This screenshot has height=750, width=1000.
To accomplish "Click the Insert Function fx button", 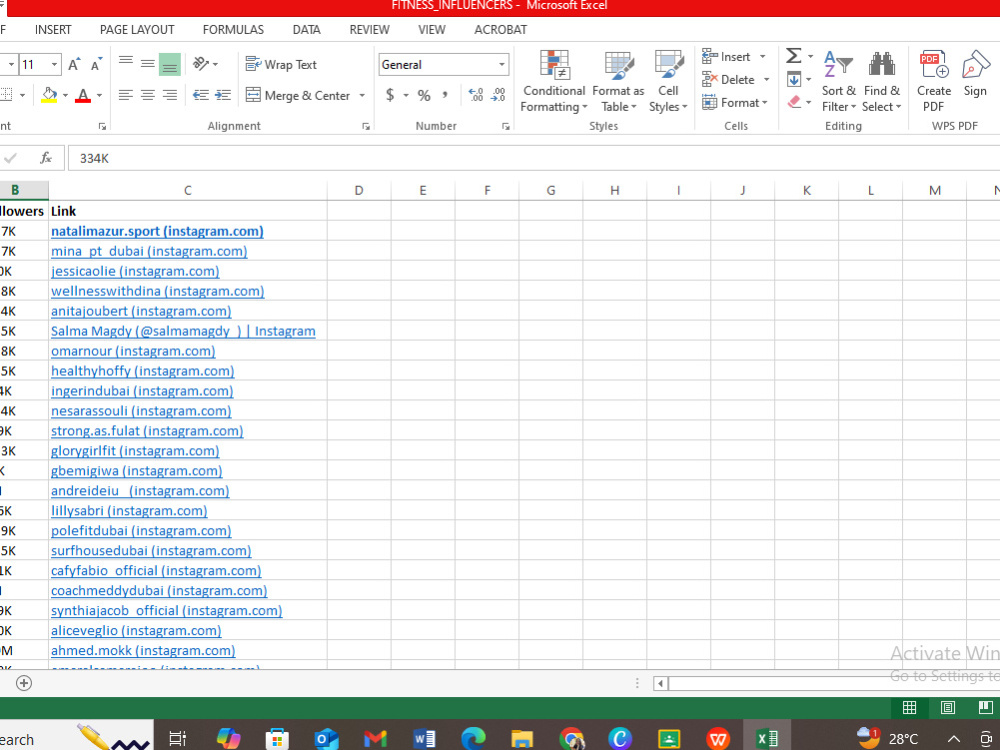I will [x=46, y=158].
